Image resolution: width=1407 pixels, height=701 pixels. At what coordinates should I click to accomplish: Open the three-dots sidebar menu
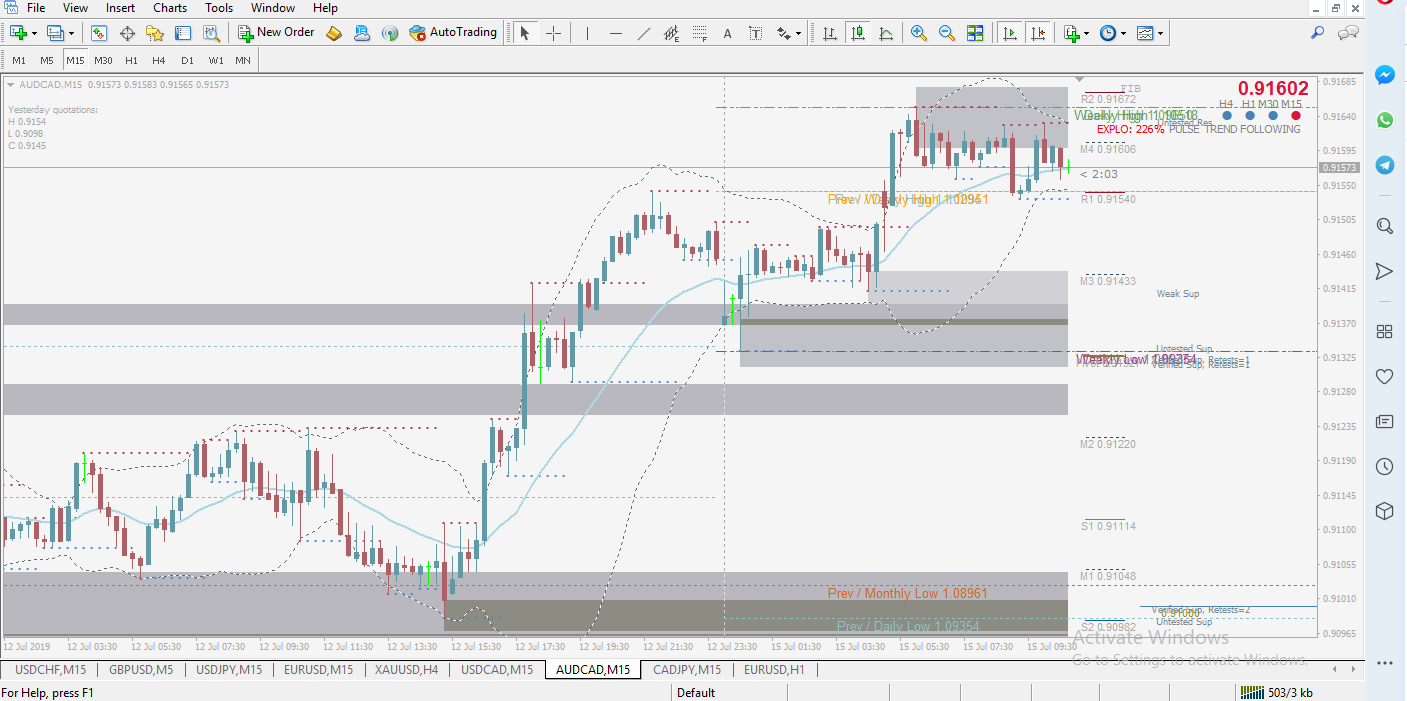point(1384,662)
